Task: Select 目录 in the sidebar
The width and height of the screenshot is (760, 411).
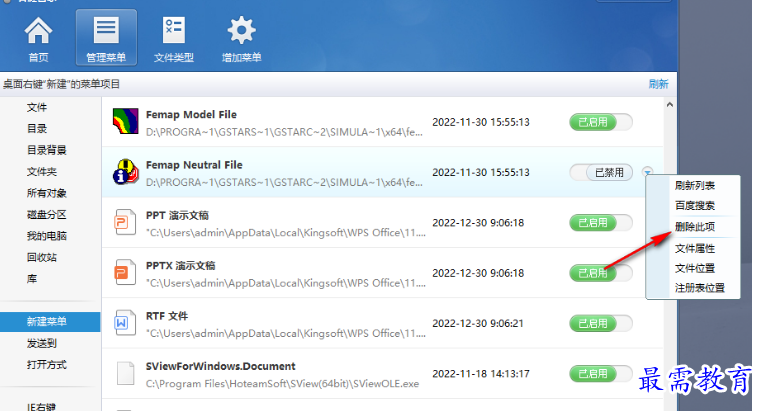Action: coord(37,129)
